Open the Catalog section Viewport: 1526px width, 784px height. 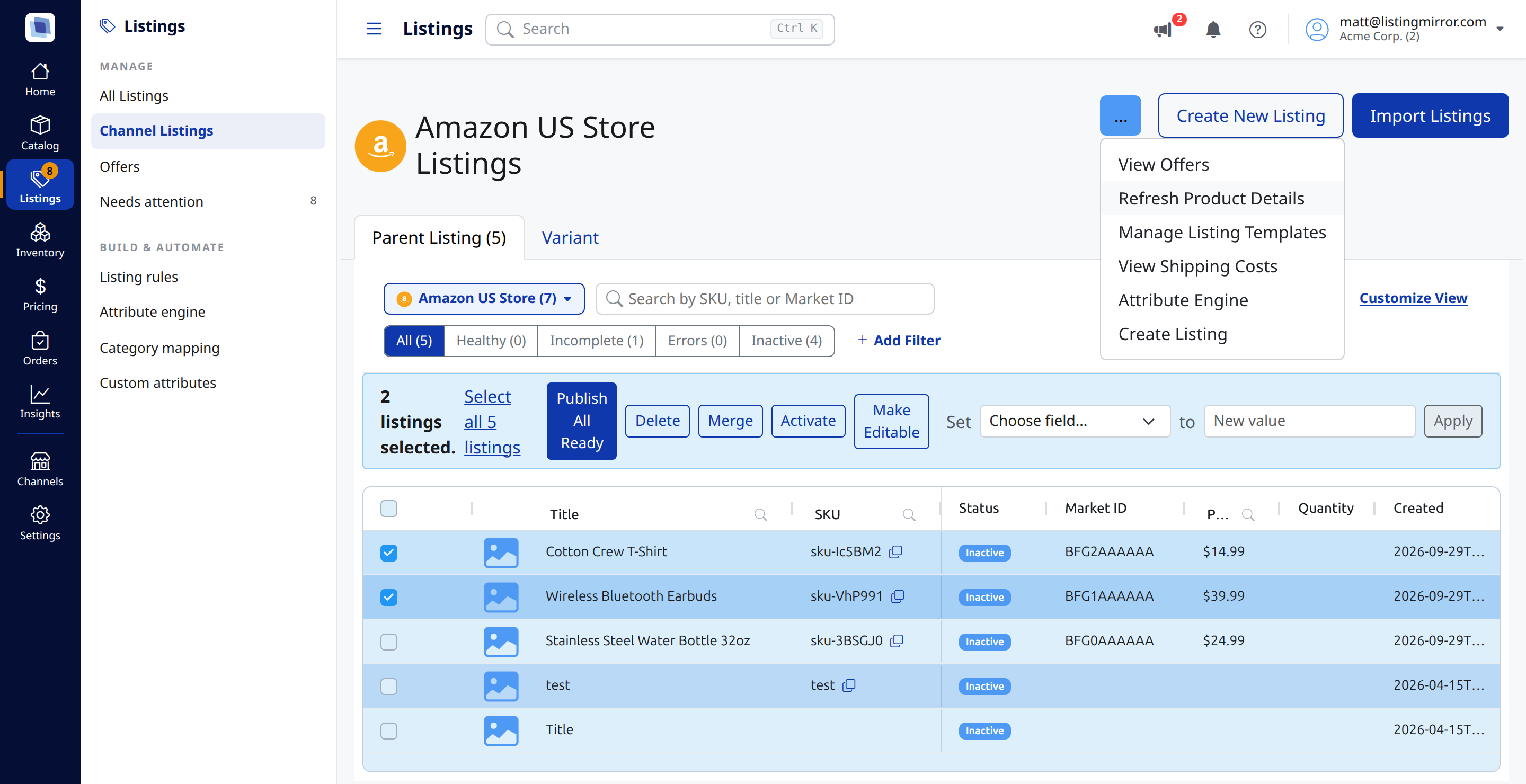(40, 134)
